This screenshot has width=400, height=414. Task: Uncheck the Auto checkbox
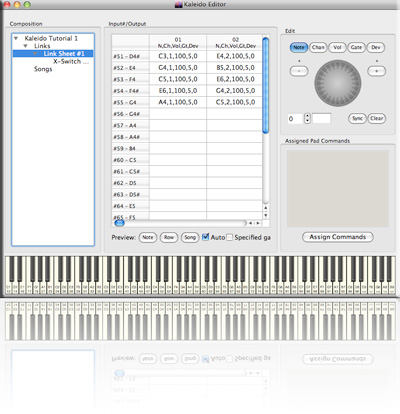[x=206, y=237]
